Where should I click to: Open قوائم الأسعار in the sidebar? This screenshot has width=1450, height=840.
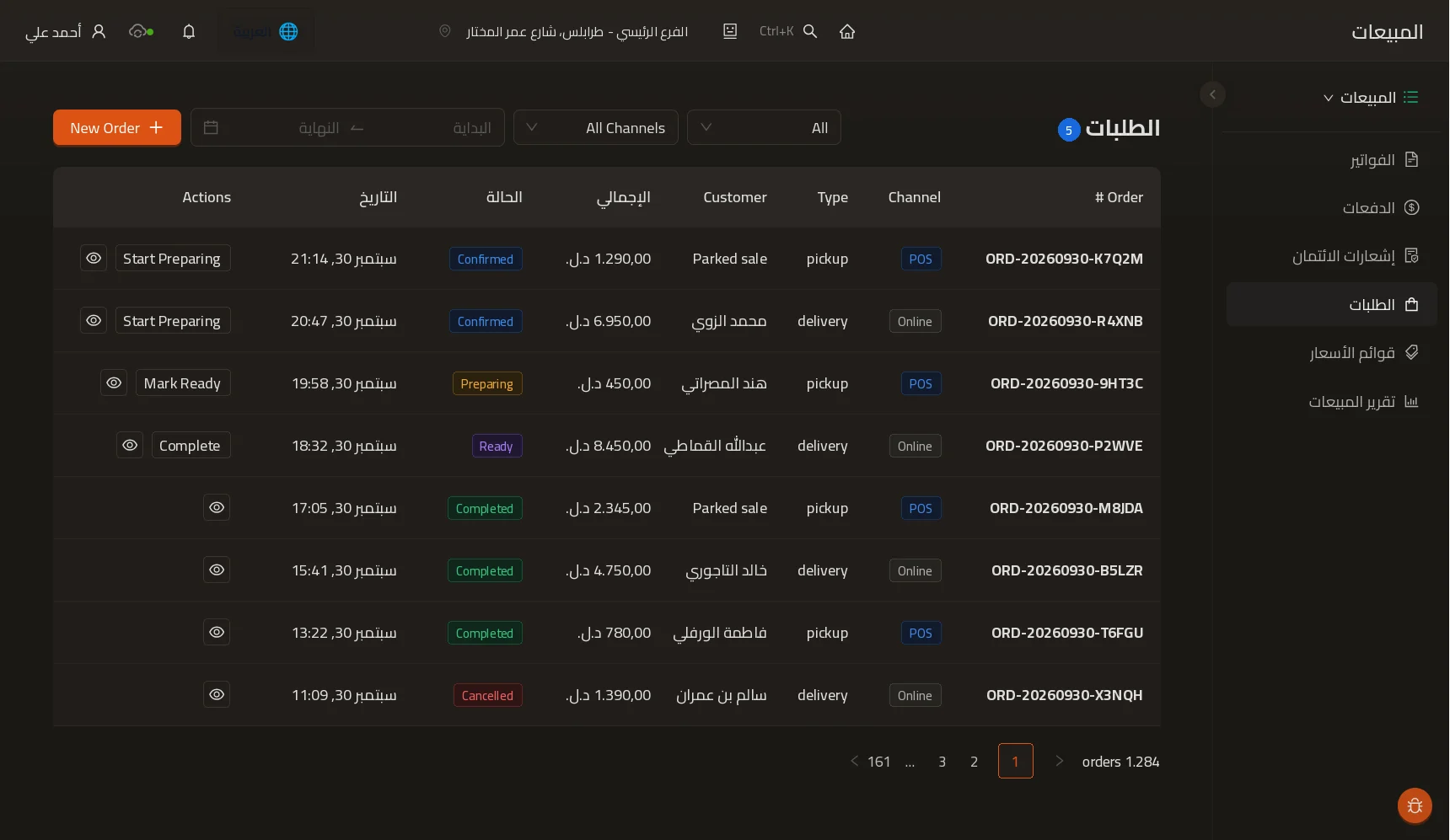pos(1332,352)
